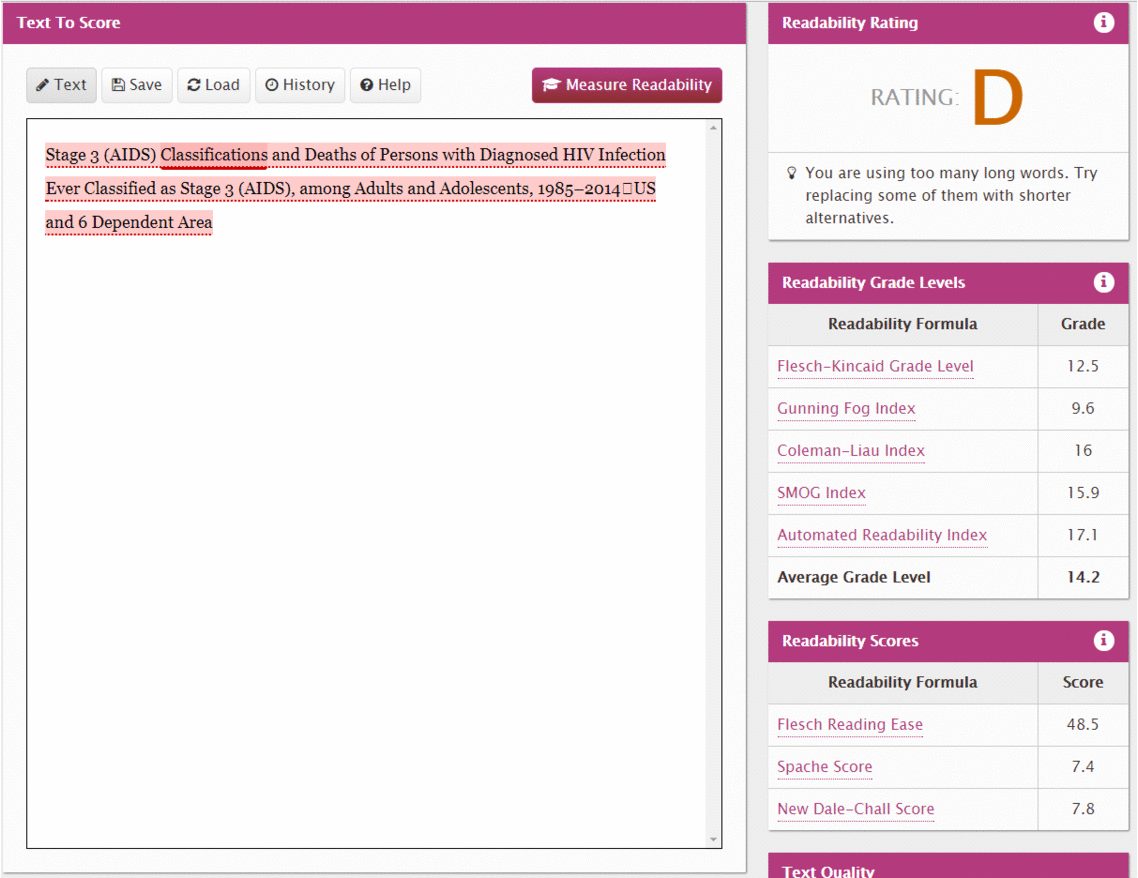Image resolution: width=1138 pixels, height=878 pixels.
Task: Open the Spache Score link
Action: click(824, 767)
